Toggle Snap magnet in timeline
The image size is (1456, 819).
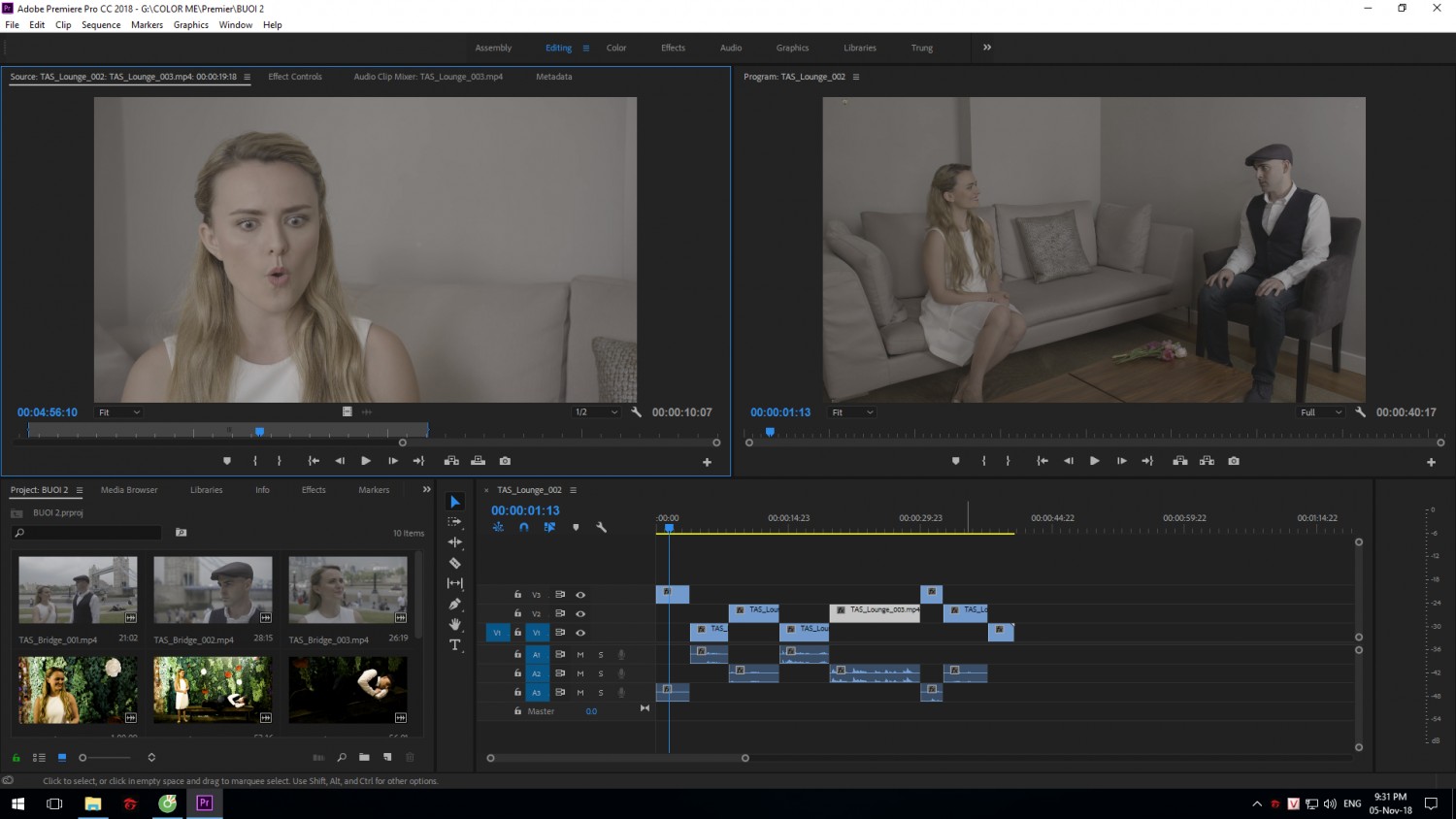pos(524,528)
